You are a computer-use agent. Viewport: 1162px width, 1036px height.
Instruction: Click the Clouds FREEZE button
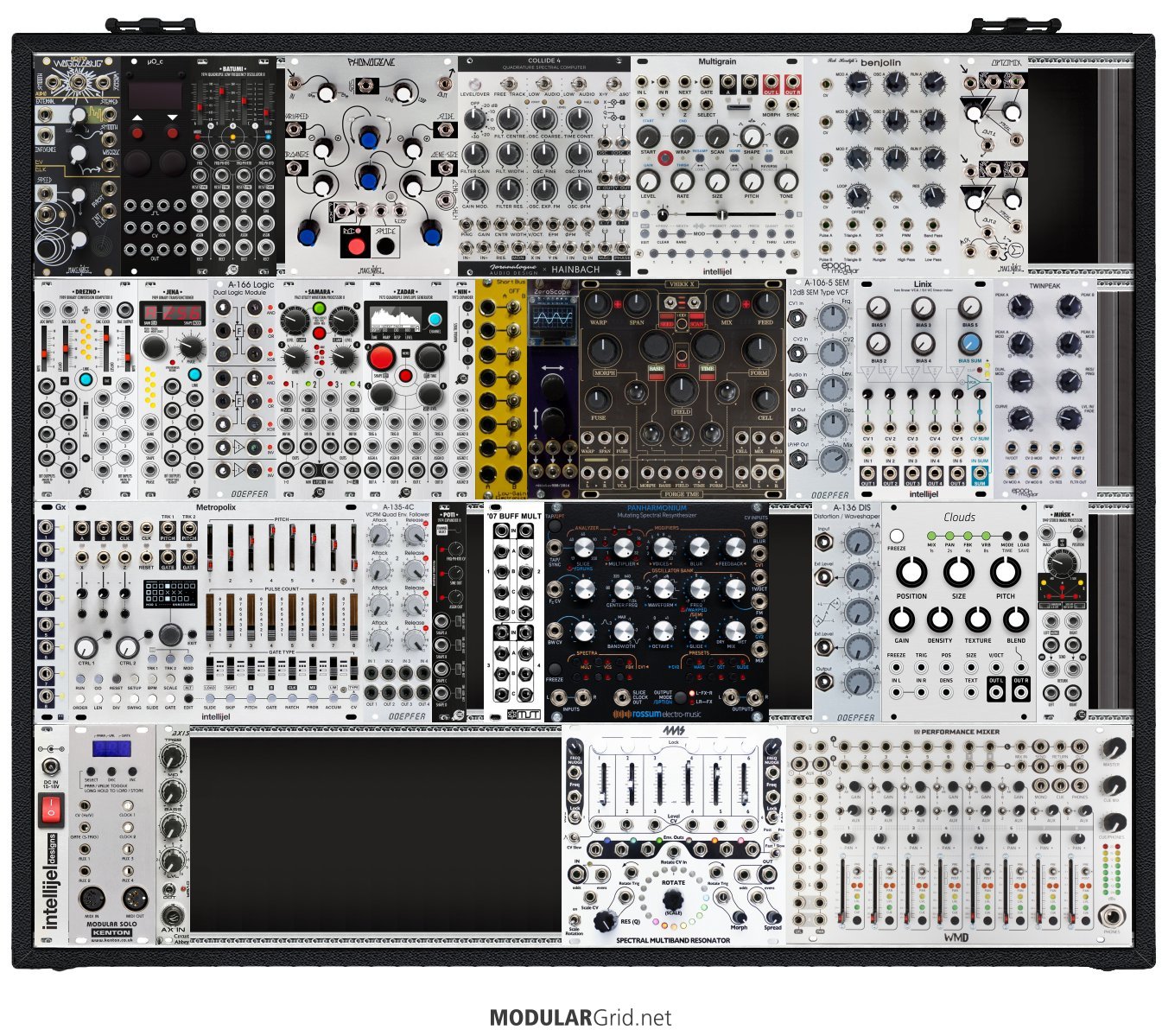(x=896, y=536)
